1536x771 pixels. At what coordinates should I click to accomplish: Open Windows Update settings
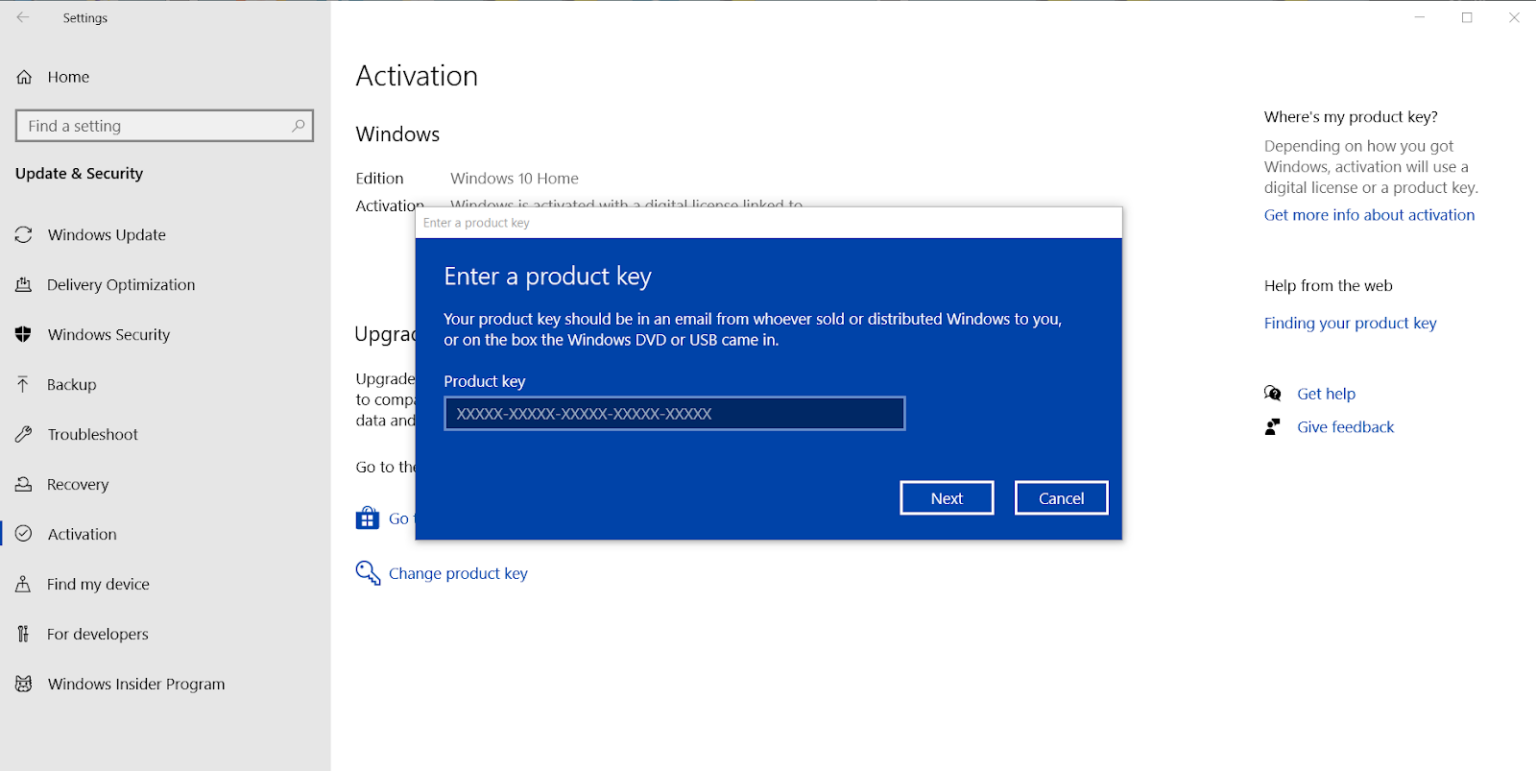[106, 234]
